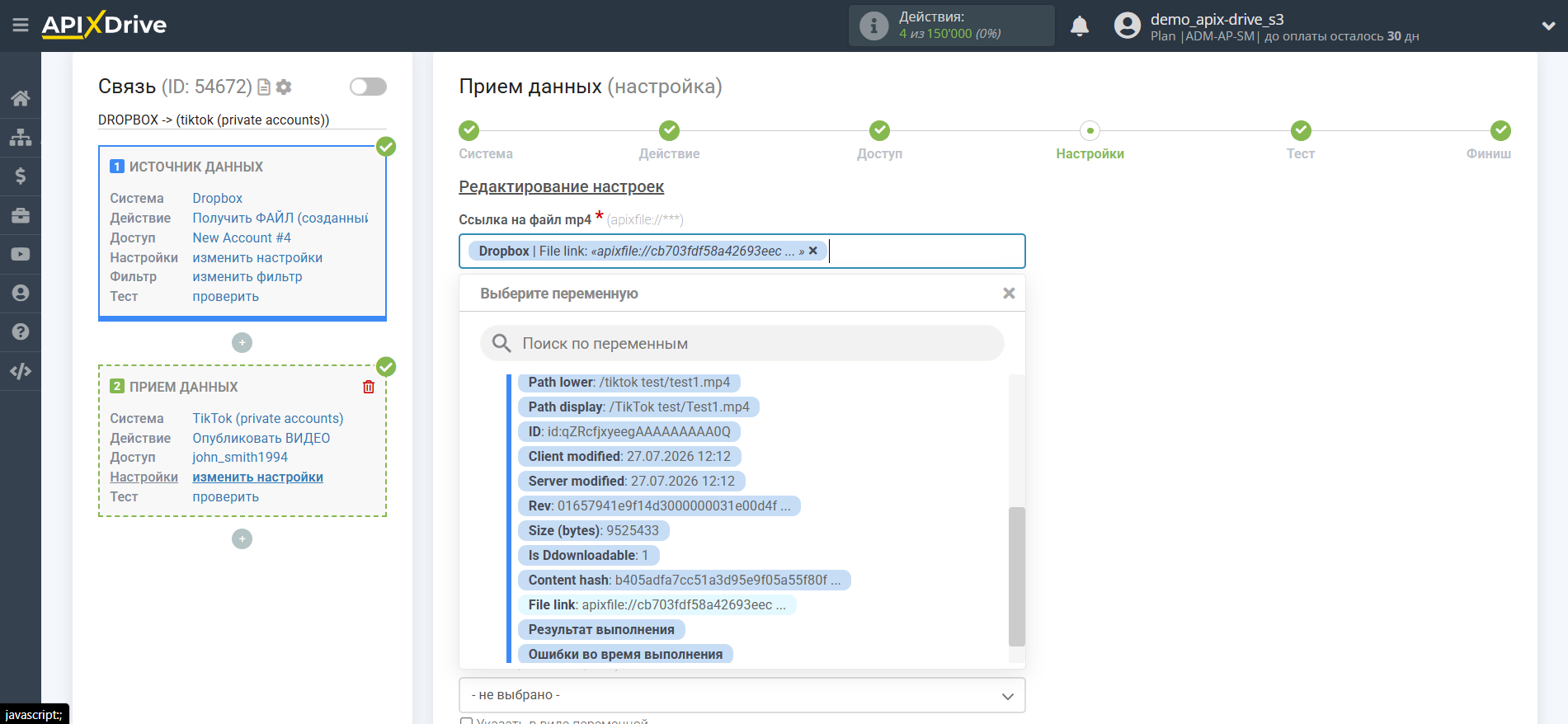Click the connection settings gear icon
The width and height of the screenshot is (1568, 724).
[284, 87]
